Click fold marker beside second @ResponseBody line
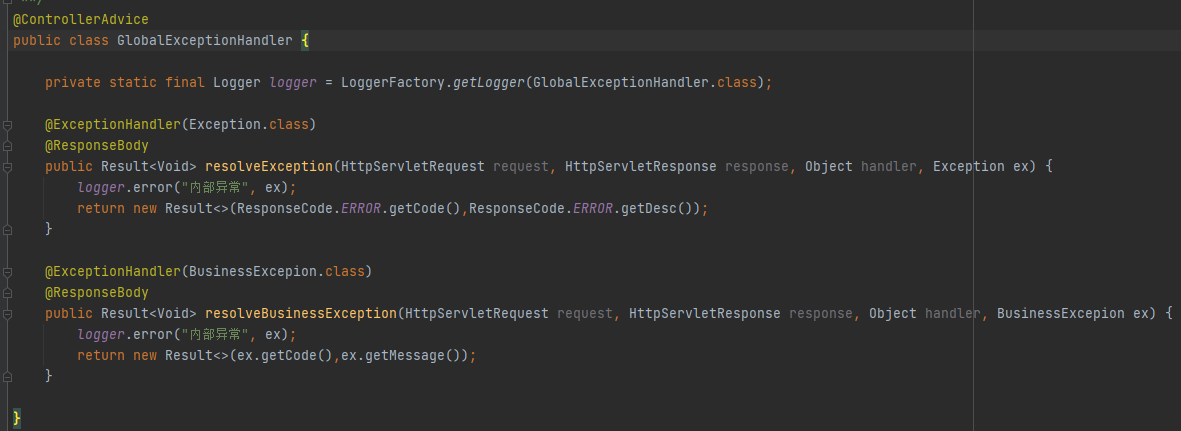This screenshot has width=1181, height=431. click(x=8, y=293)
